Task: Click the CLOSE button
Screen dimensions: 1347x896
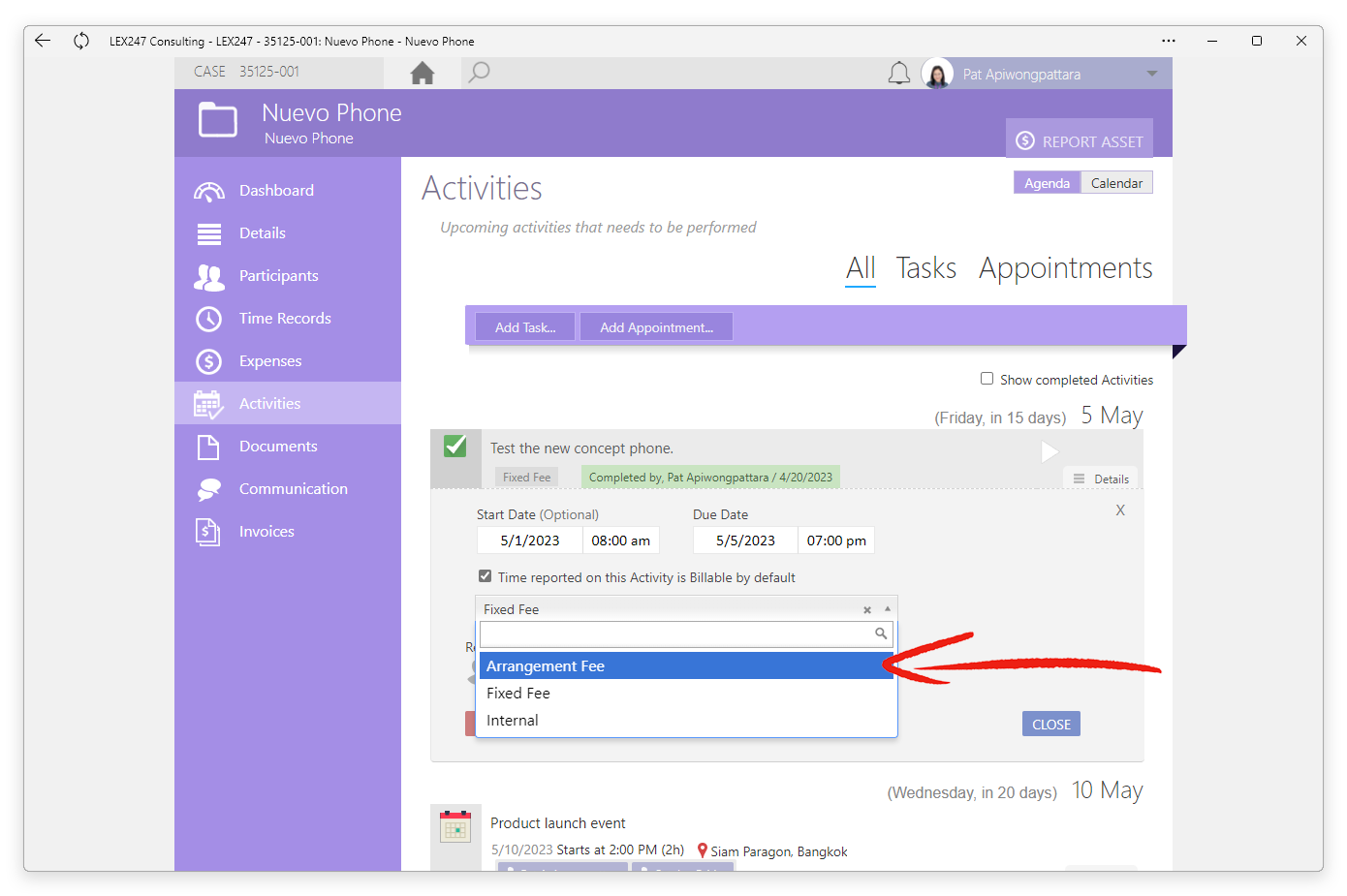Action: coord(1051,725)
